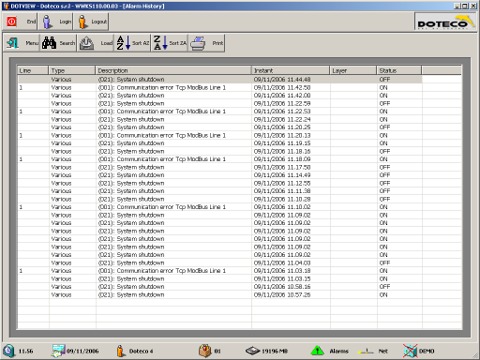Viewport: 480px width, 360px height.
Task: Click the 09/11/2006 date in status bar
Action: tap(83, 351)
